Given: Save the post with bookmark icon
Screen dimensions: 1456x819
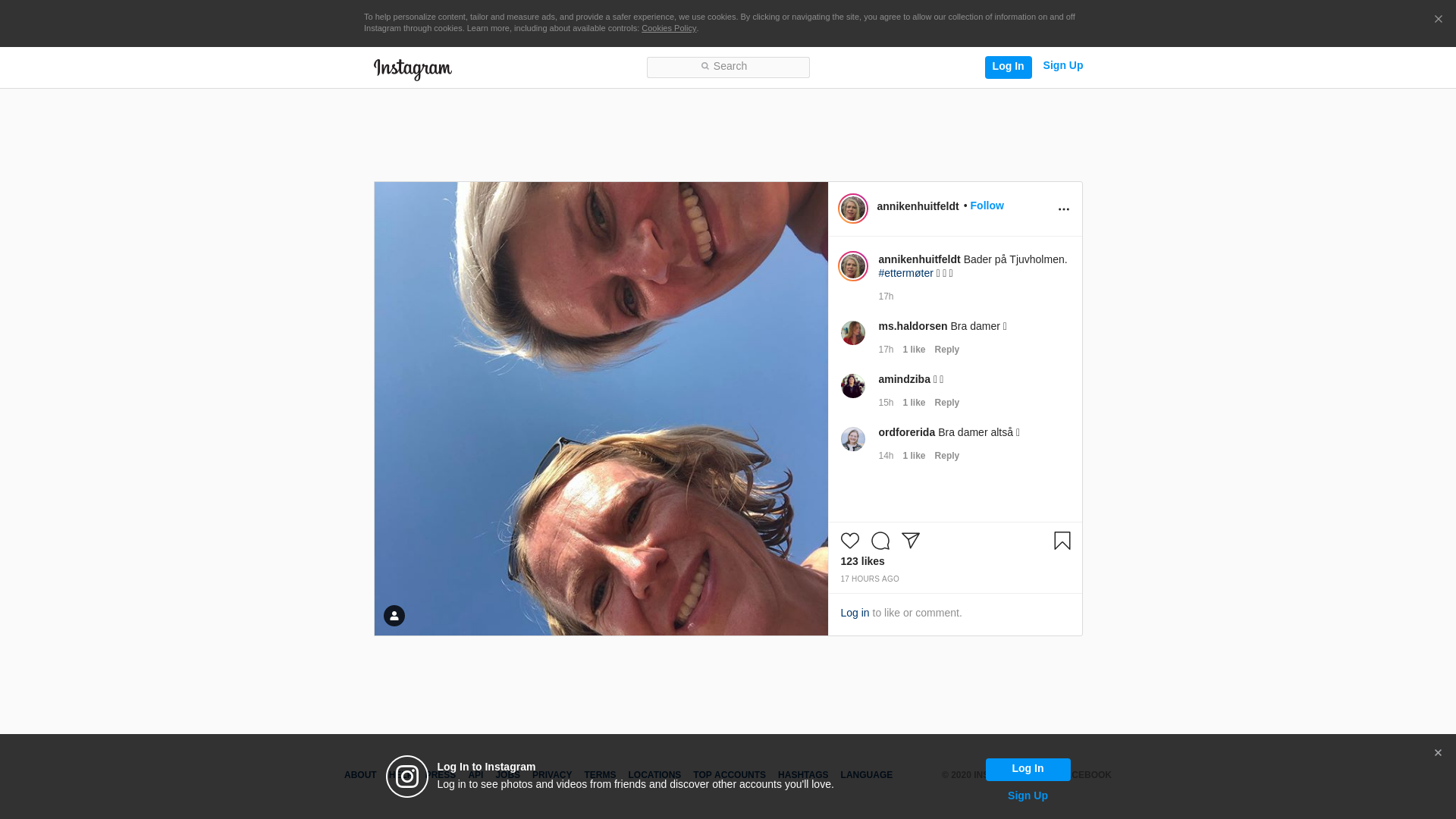Looking at the screenshot, I should pyautogui.click(x=1062, y=541).
